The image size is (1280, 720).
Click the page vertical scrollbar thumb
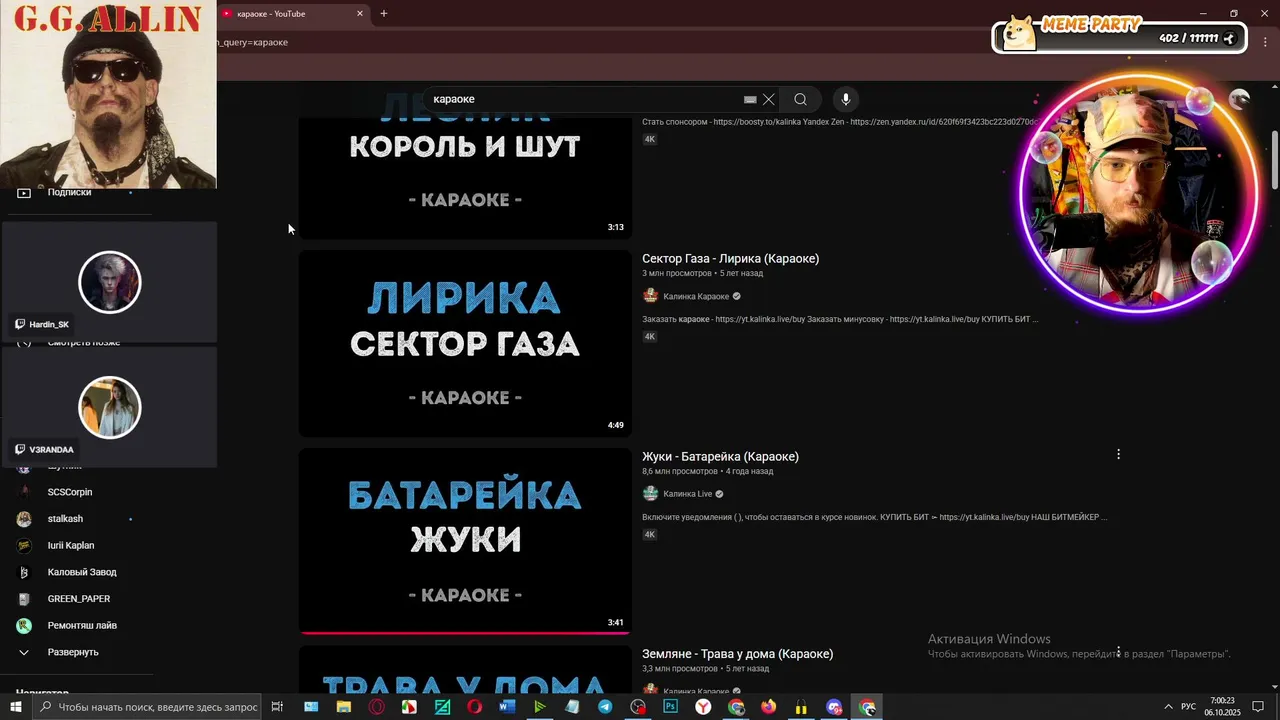click(1274, 158)
